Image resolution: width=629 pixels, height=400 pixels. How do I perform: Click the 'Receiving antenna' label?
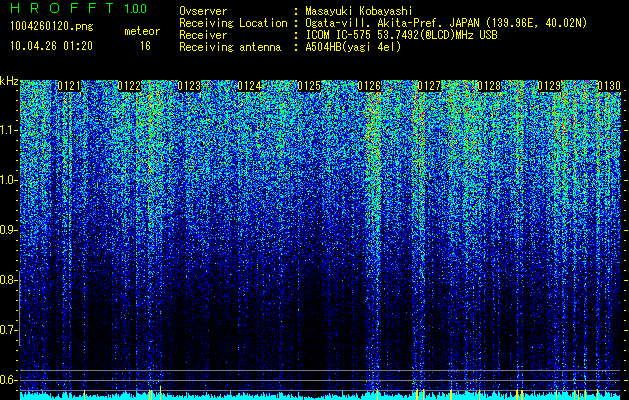point(230,47)
